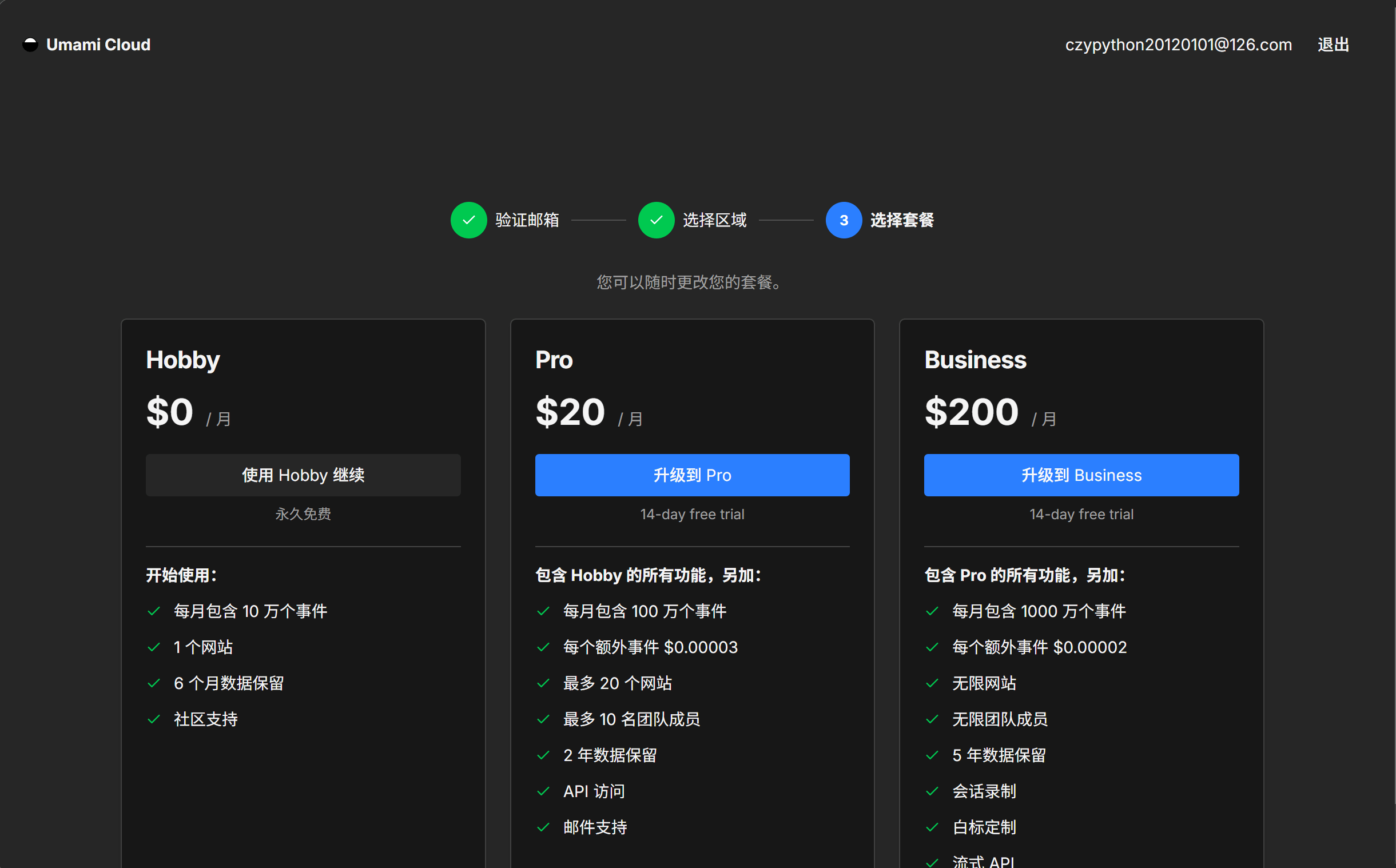Click checkmark beside 每个额外事件 $0.00002
This screenshot has width=1396, height=868.
(x=932, y=647)
